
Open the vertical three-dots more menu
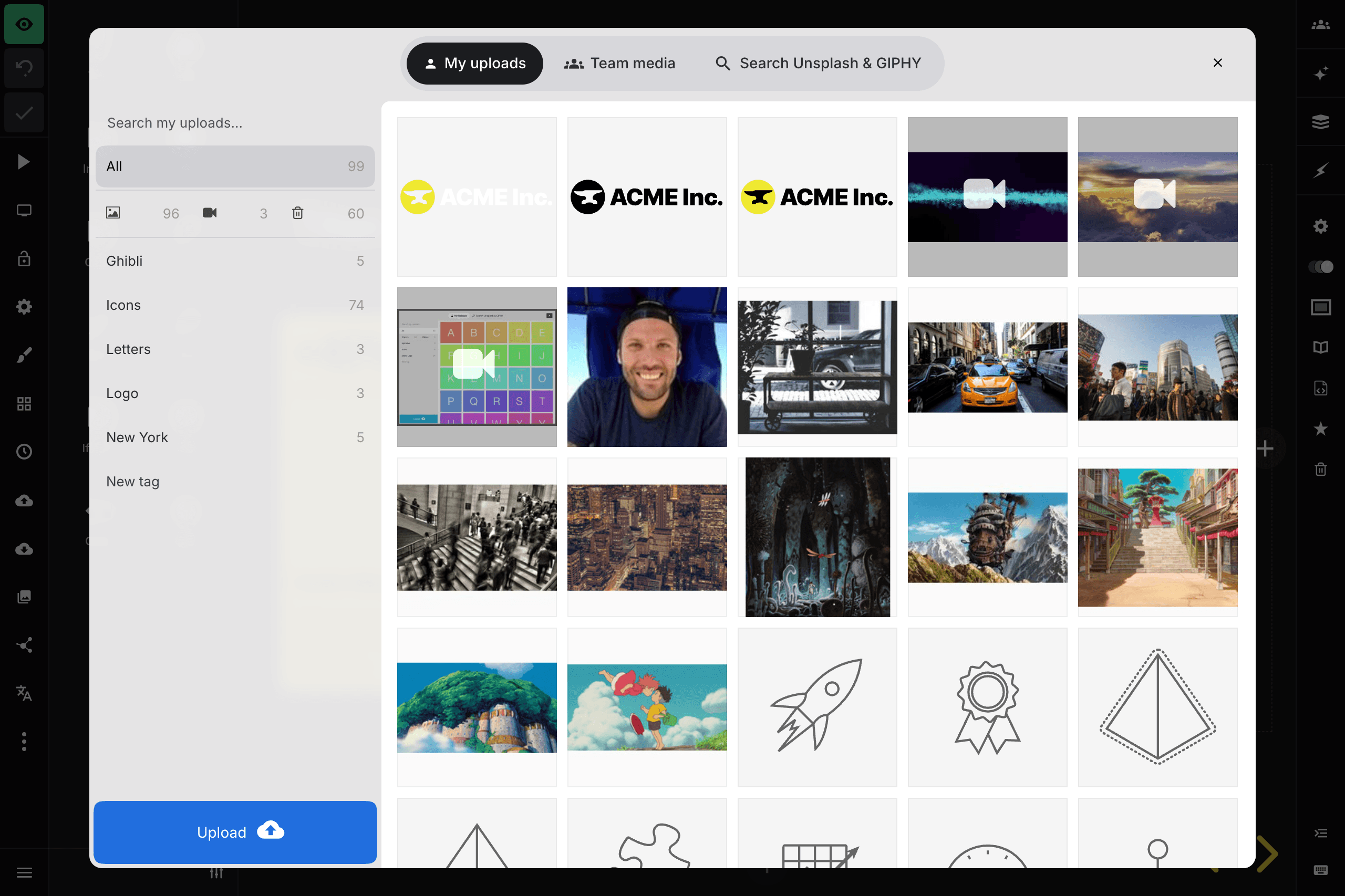[x=24, y=742]
